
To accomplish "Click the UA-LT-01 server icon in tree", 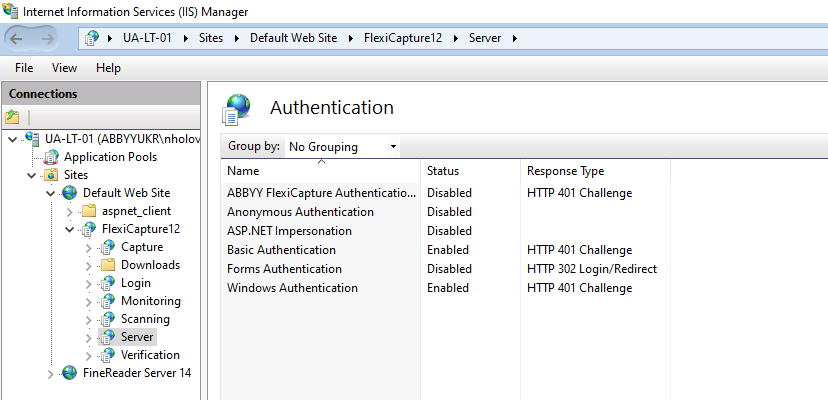I will click(x=32, y=139).
